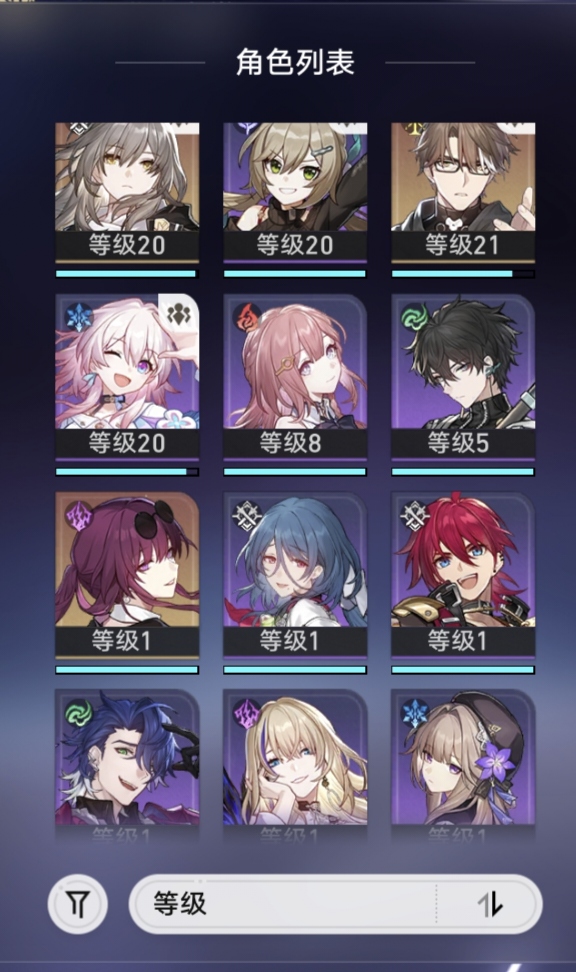576x972 pixels.
Task: Click the 等级21 level label
Action: [x=462, y=245]
